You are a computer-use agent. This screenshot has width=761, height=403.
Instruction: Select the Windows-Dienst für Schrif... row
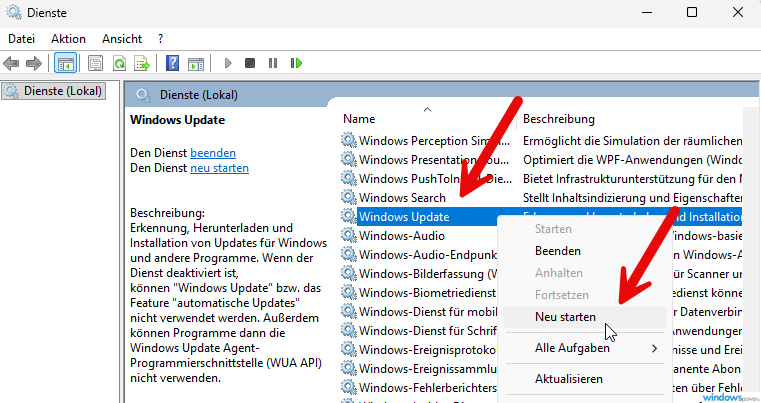pos(419,330)
